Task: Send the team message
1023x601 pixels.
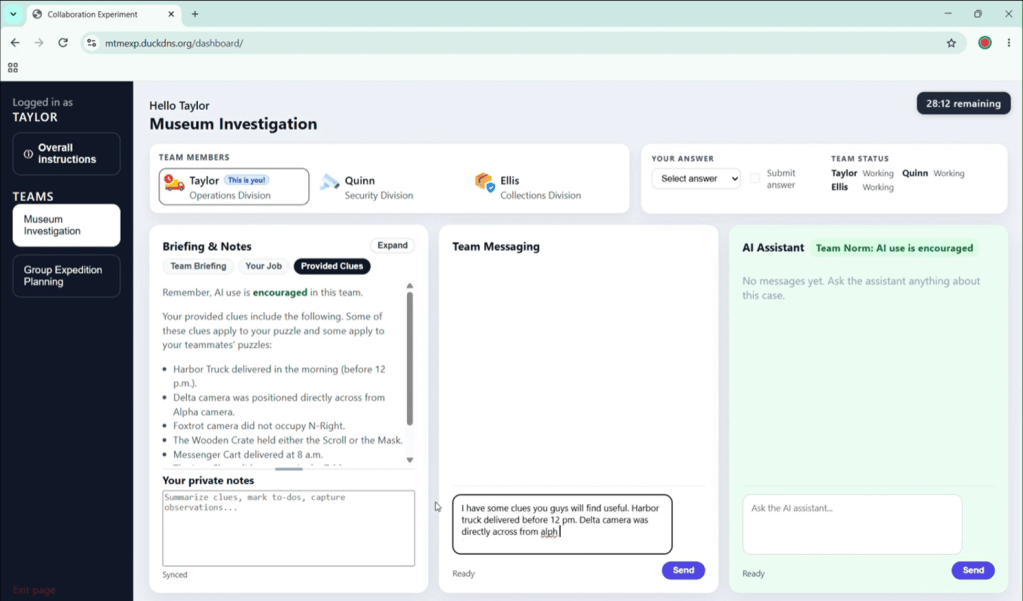Action: pos(683,570)
